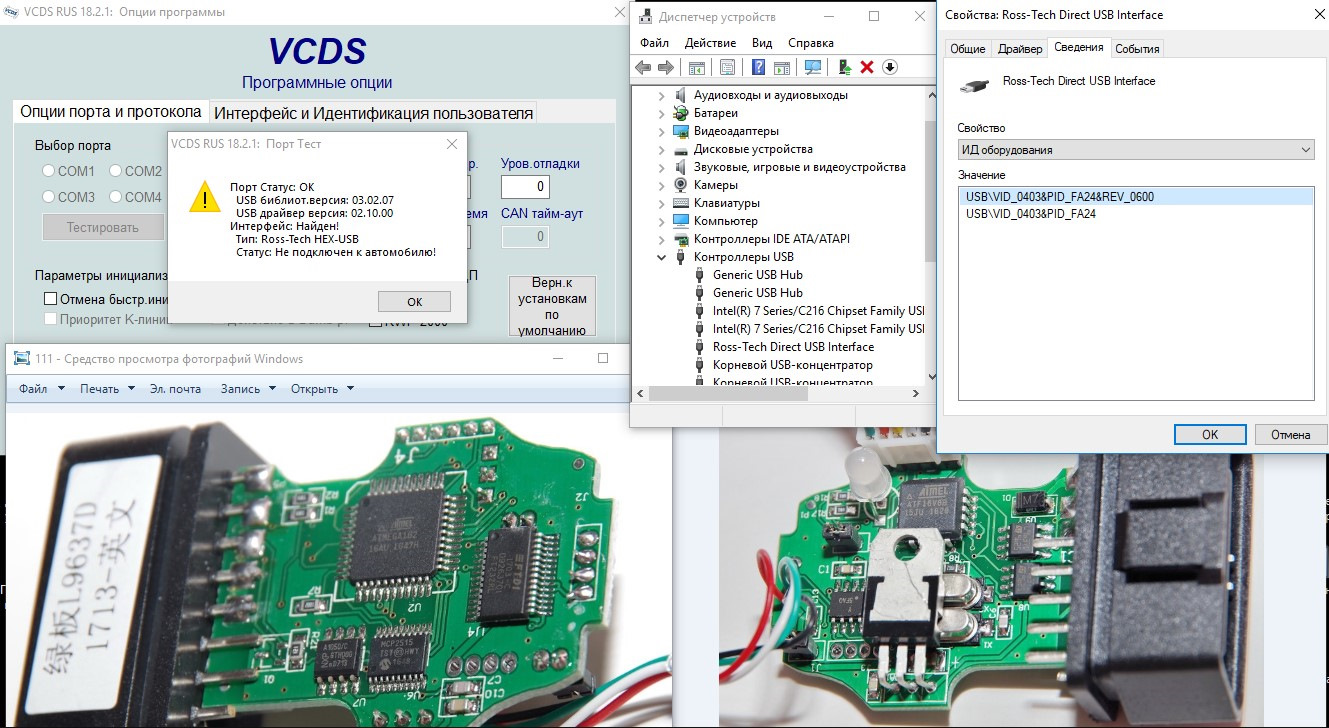Switch to the События tab in Properties

click(1137, 49)
